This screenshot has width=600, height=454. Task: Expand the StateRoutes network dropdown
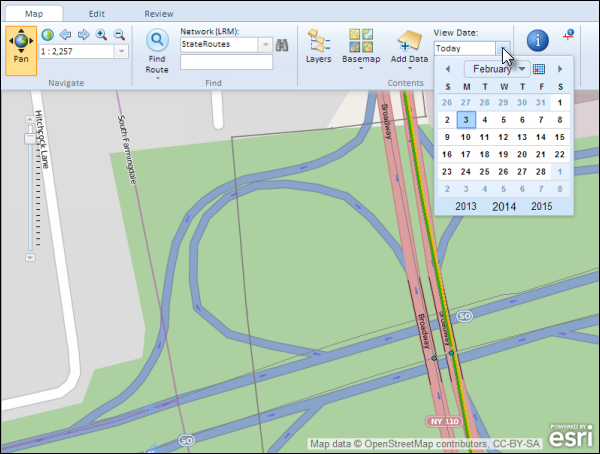coord(265,45)
